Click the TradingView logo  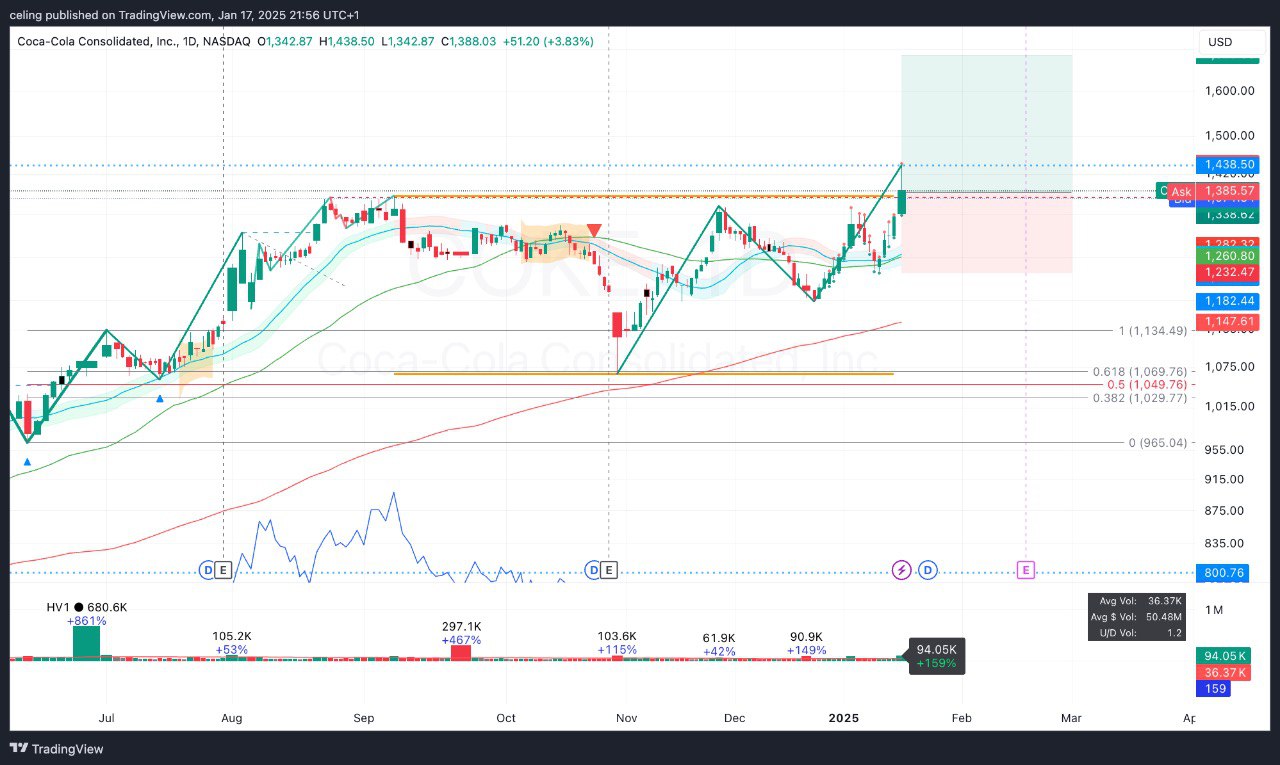[x=57, y=749]
